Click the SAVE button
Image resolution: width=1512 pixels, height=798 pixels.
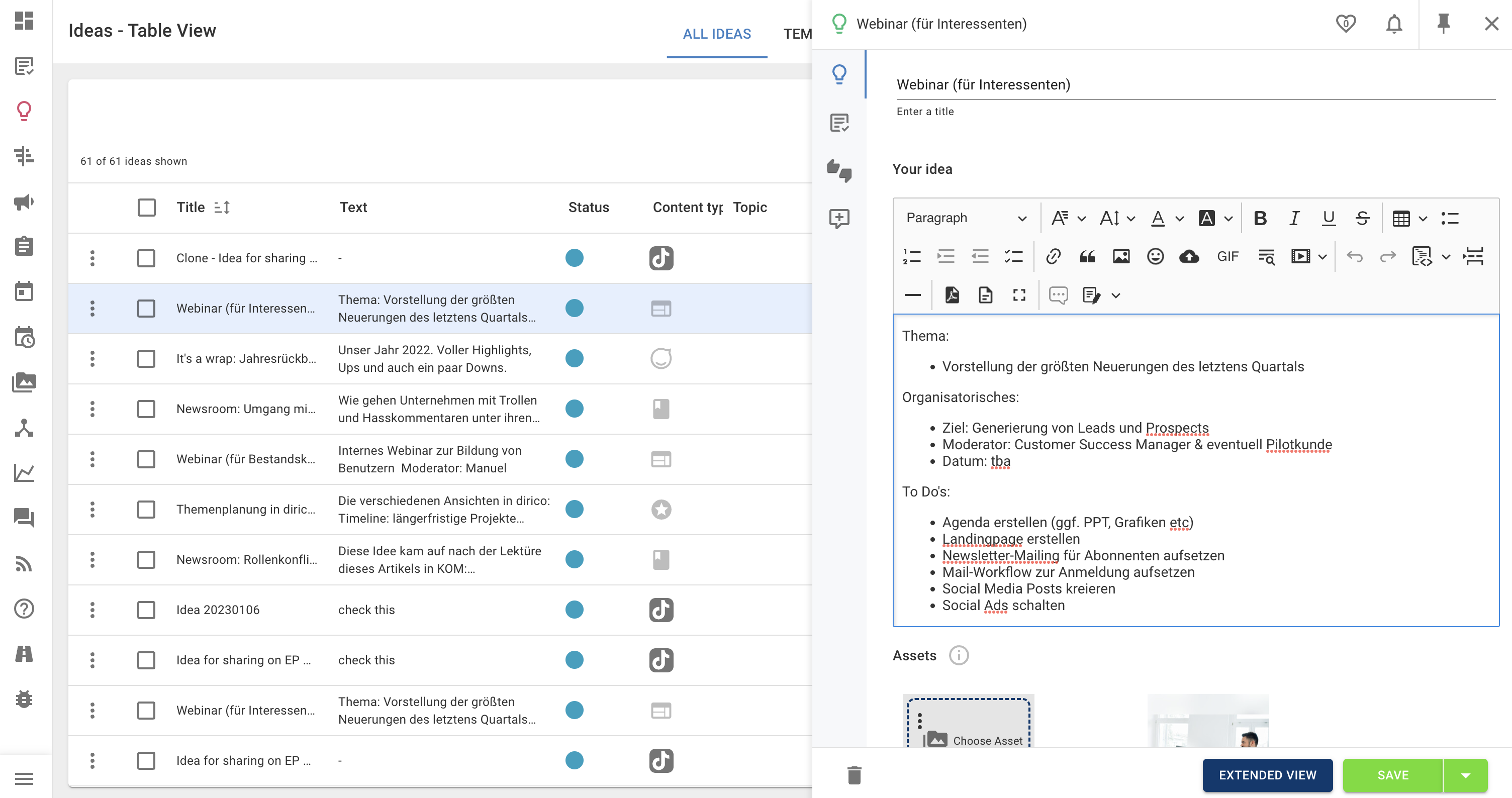(x=1392, y=775)
